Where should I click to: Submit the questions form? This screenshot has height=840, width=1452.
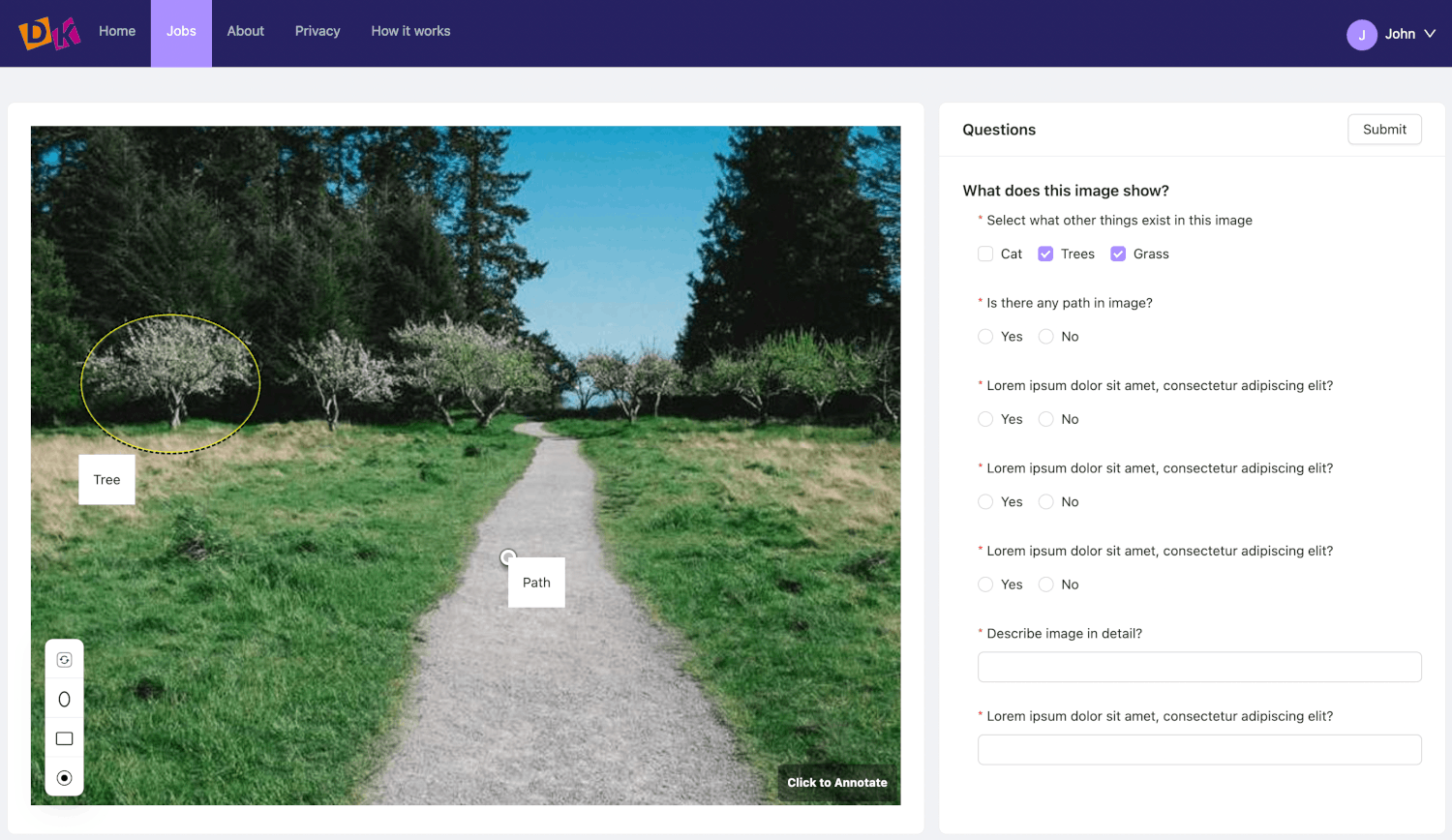1384,130
